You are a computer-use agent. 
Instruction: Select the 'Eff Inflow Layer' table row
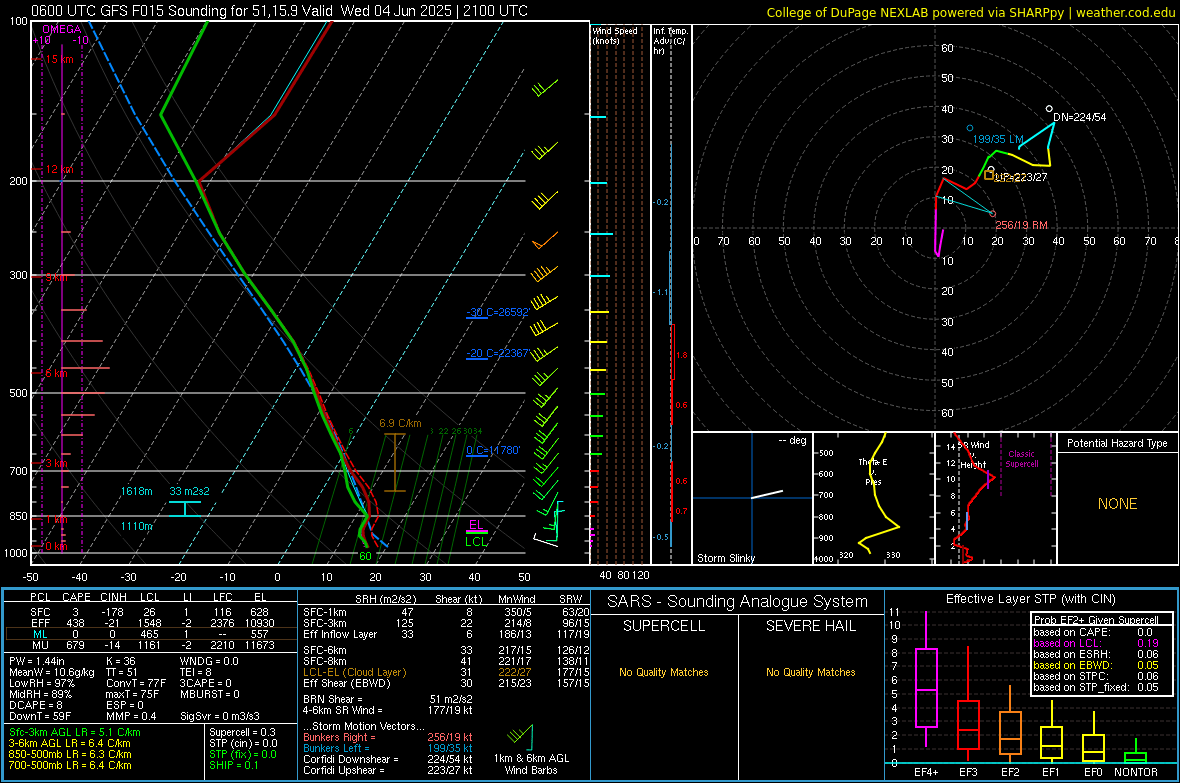pos(446,634)
